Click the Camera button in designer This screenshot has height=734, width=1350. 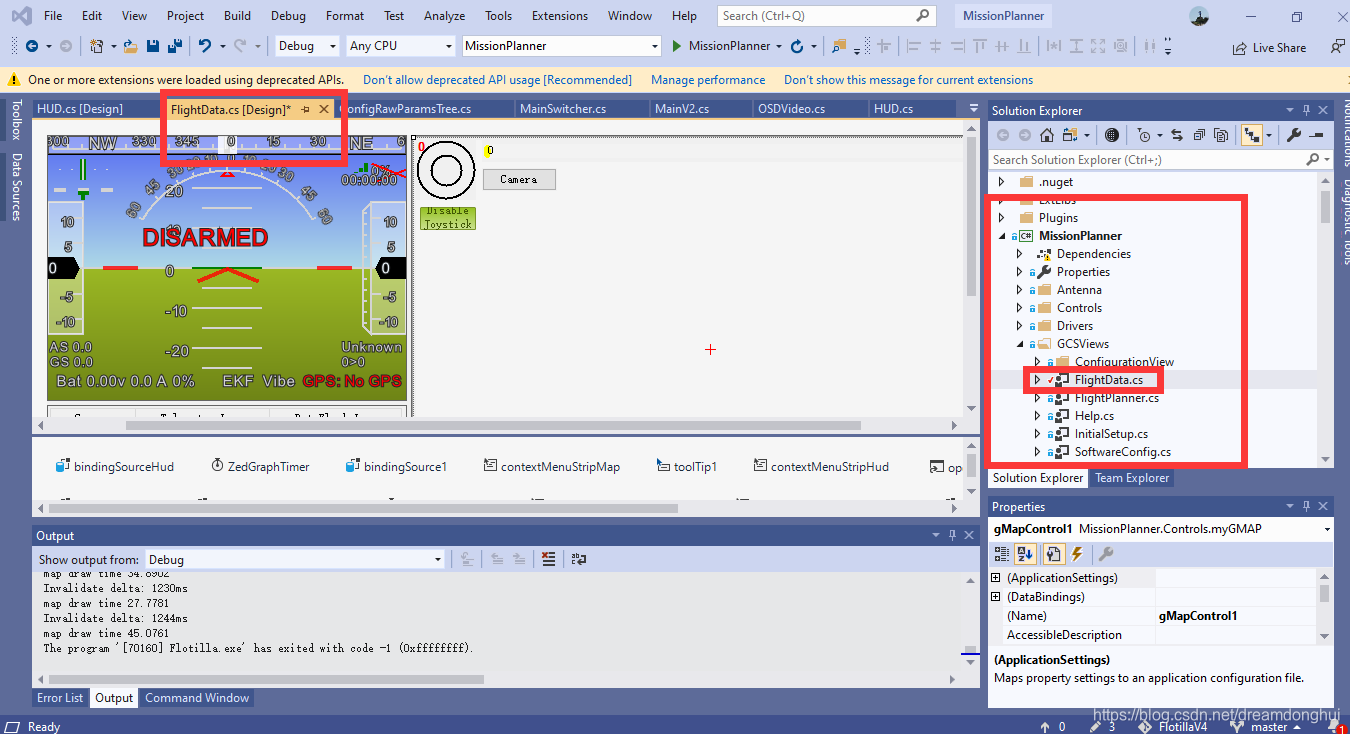click(519, 179)
